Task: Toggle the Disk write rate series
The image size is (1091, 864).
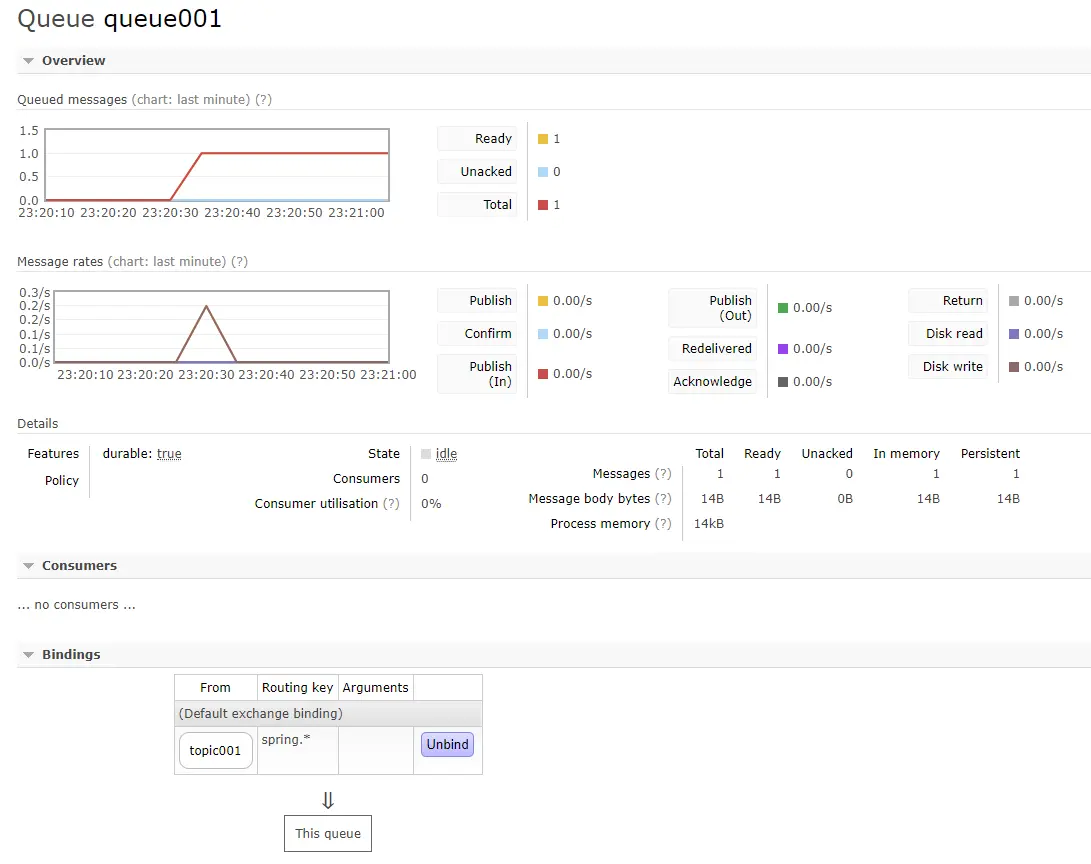Action: (948, 367)
